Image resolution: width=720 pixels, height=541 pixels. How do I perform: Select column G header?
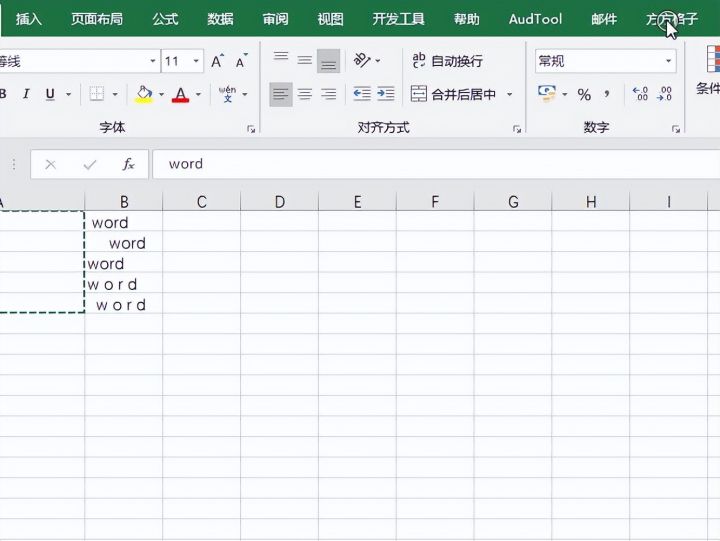pos(513,202)
